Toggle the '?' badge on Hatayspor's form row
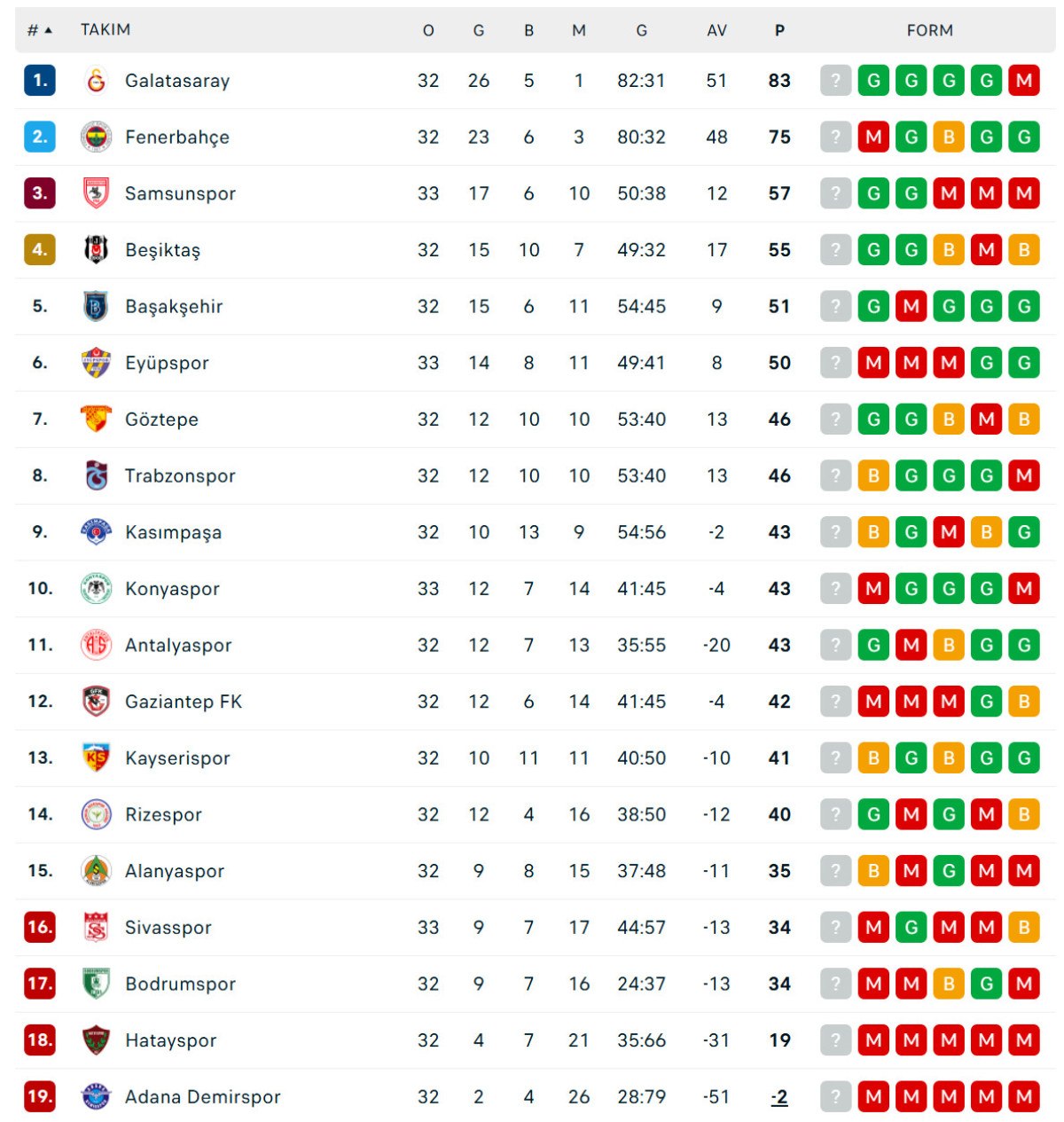 834,1040
